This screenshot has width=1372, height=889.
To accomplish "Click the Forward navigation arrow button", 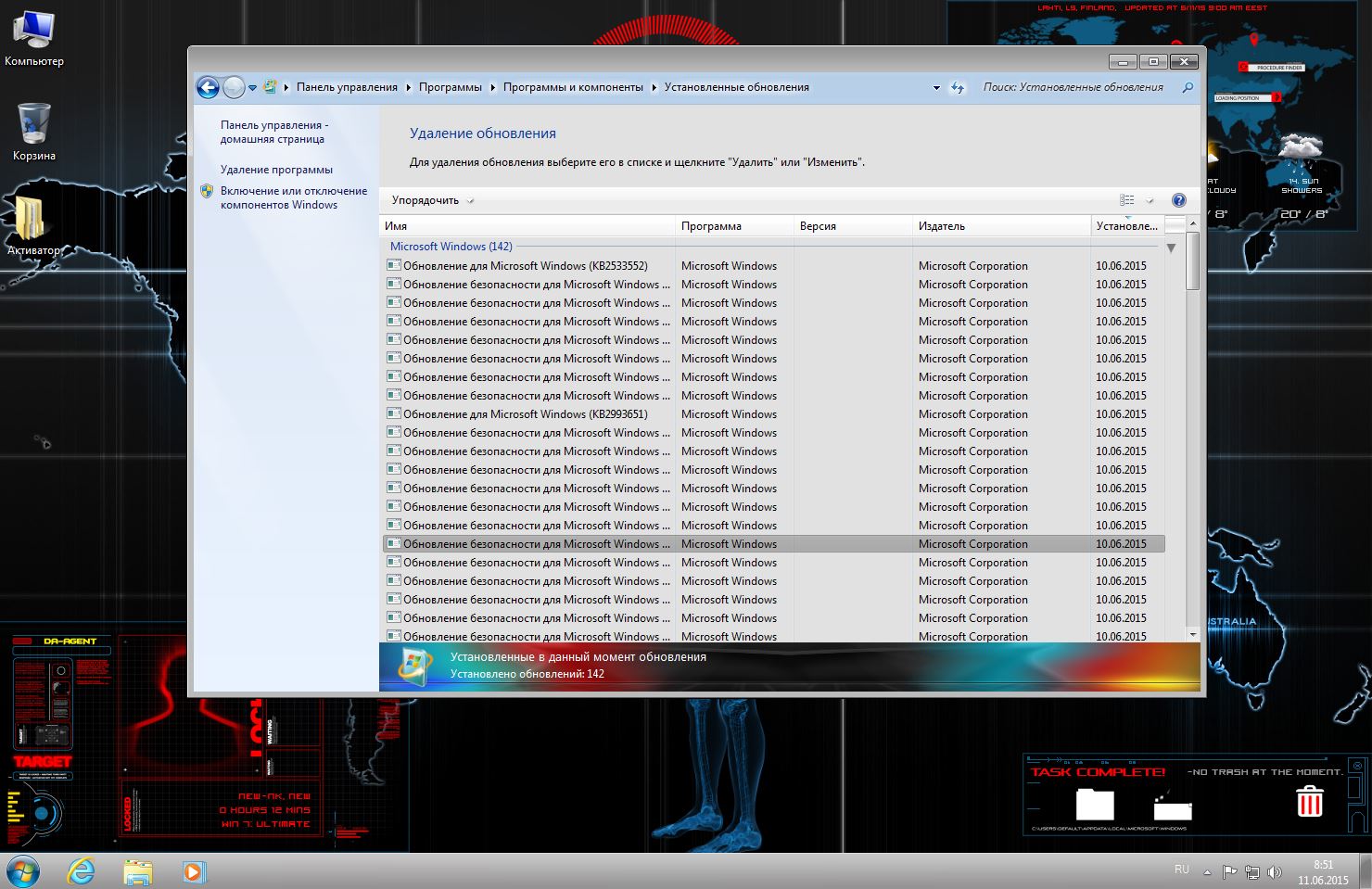I will pyautogui.click(x=234, y=87).
